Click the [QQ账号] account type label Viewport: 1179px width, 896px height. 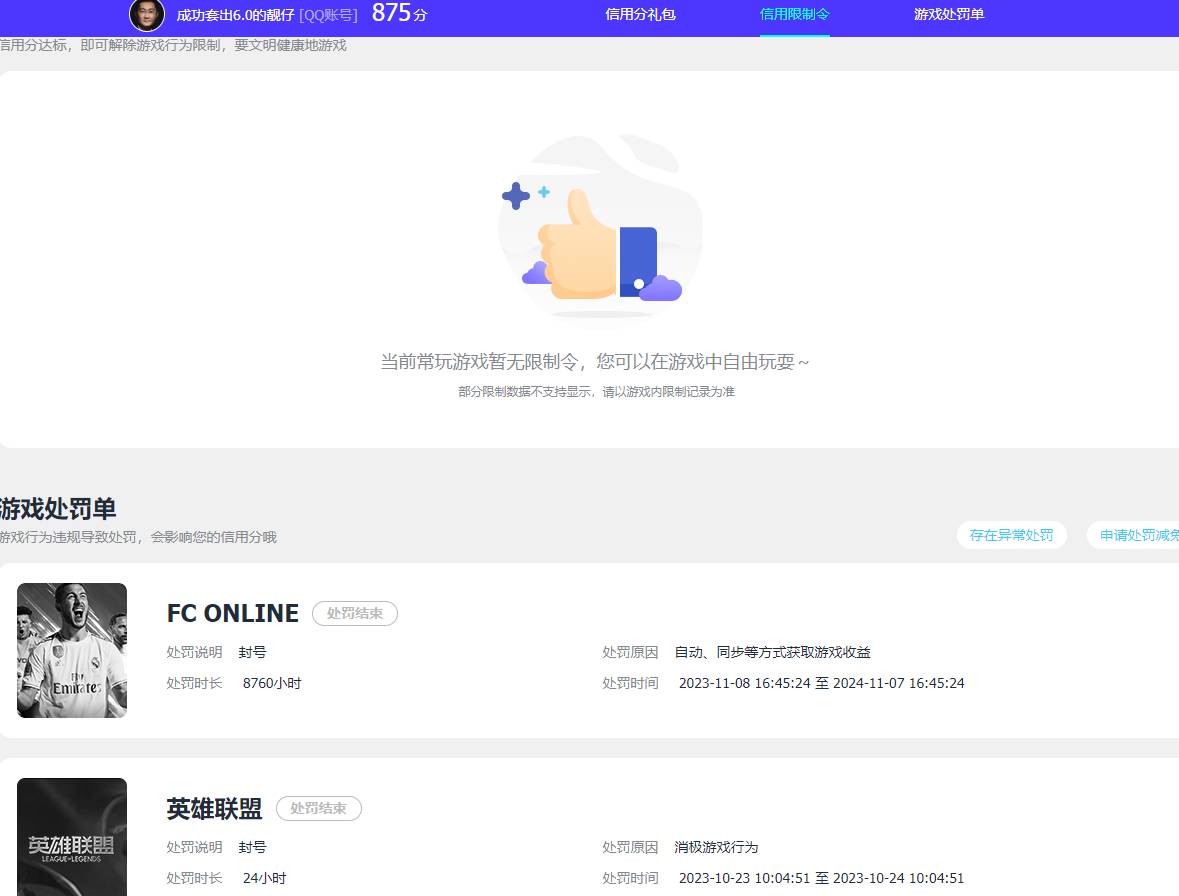coord(327,16)
